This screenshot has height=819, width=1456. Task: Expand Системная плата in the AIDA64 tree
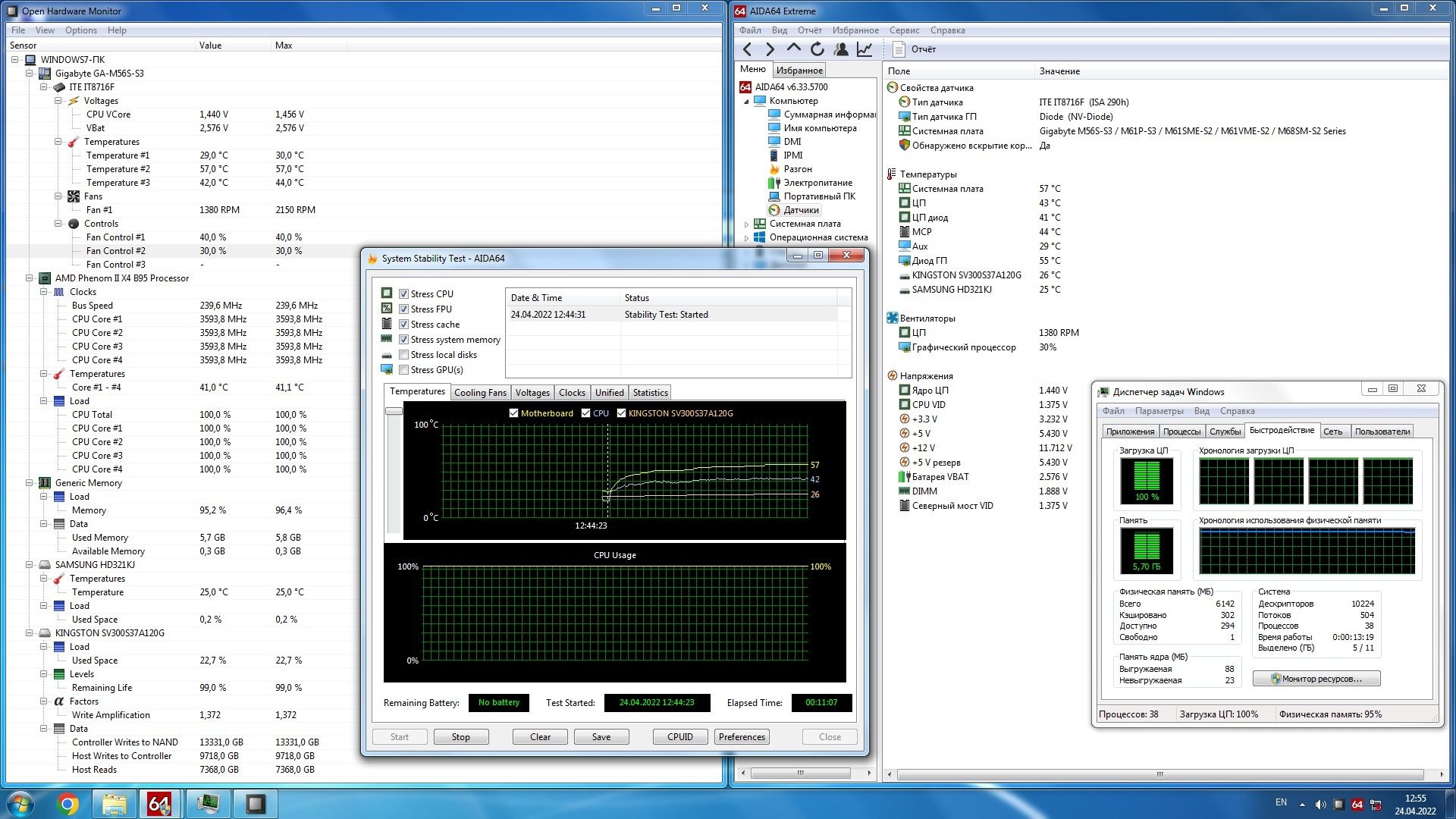point(746,224)
